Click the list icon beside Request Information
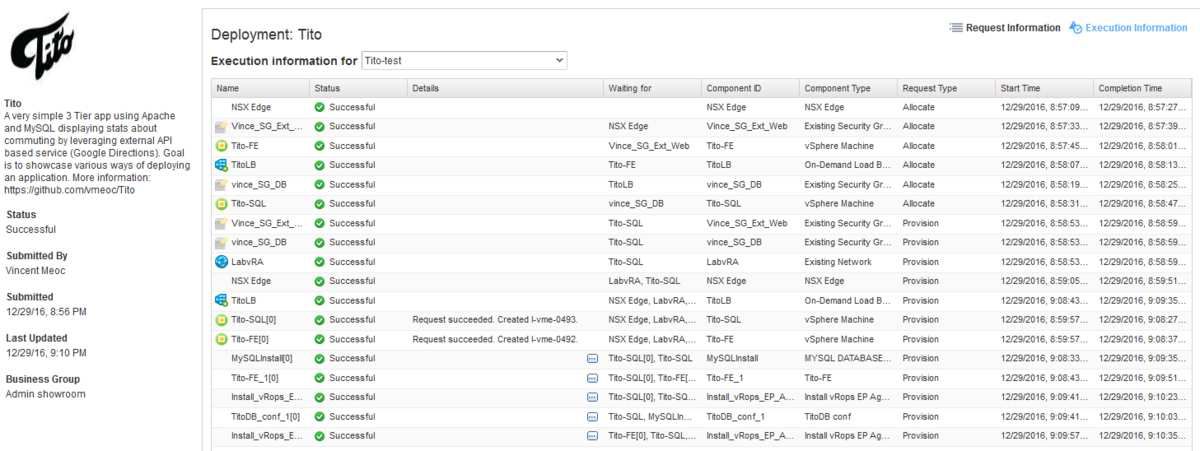This screenshot has height=451, width=1200. pyautogui.click(x=955, y=28)
